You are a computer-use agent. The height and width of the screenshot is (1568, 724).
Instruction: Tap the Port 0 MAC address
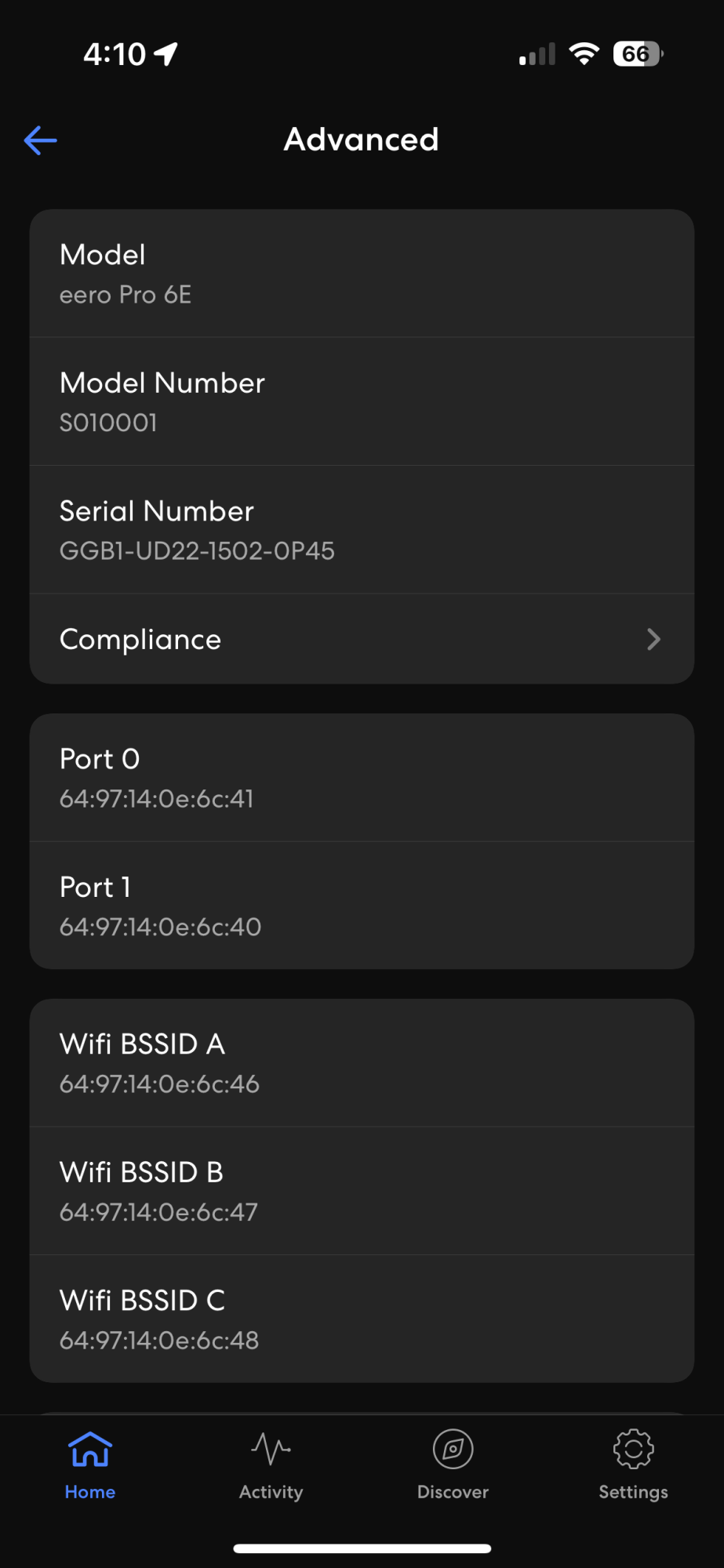157,799
